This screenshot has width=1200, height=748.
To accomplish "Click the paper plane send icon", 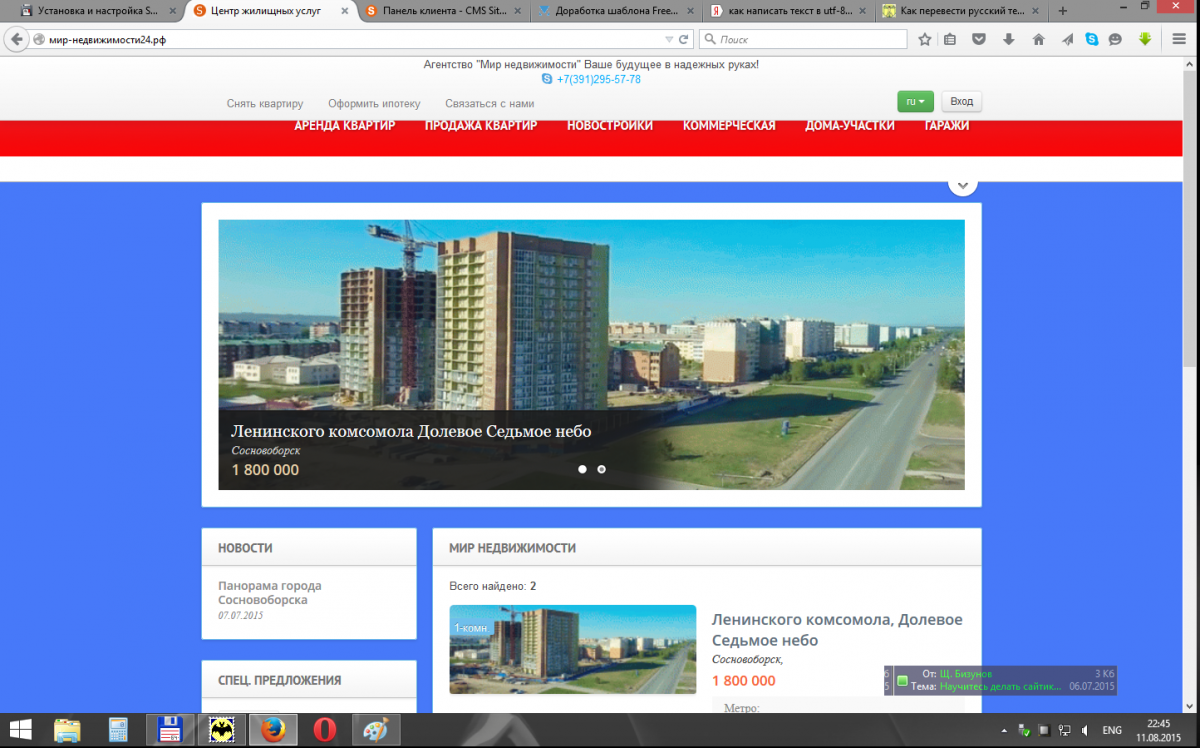I will pos(1068,40).
